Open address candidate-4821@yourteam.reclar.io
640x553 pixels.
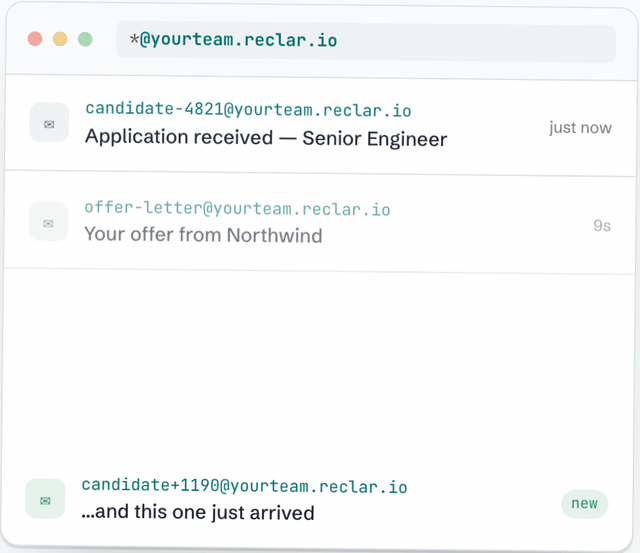point(248,109)
